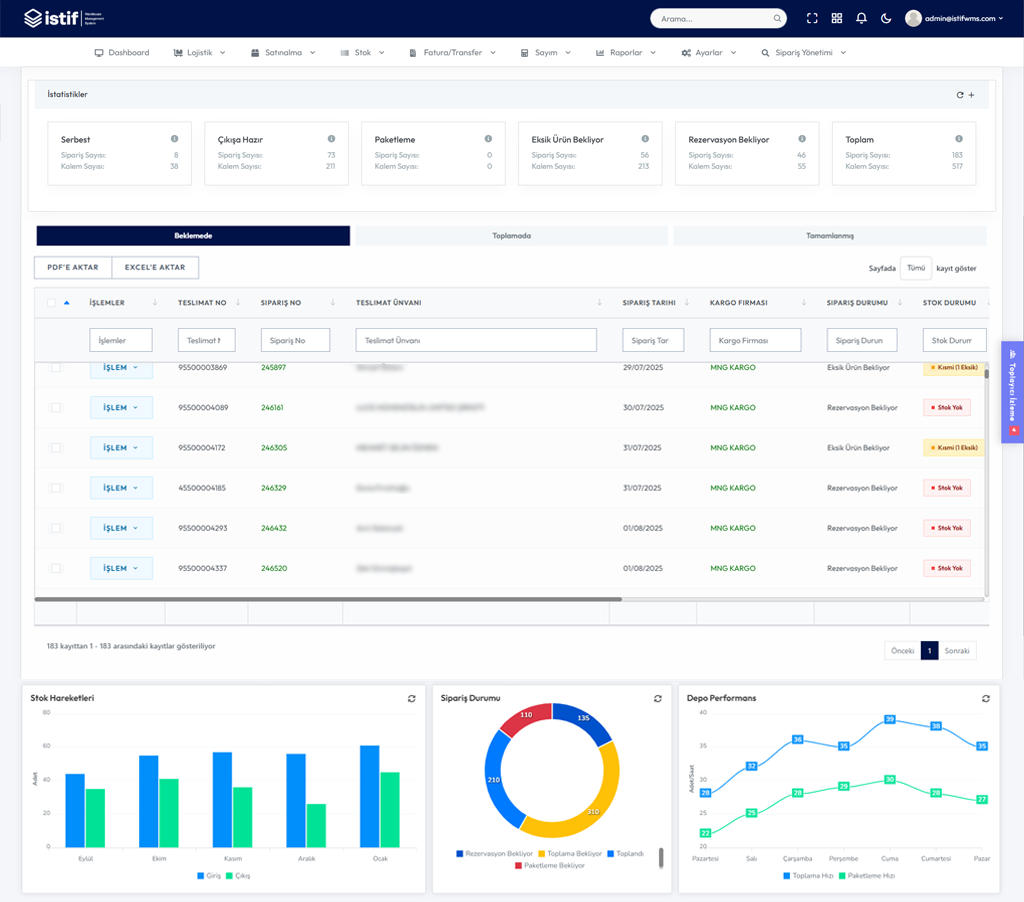Expand the Lojistik menu dropdown
This screenshot has width=1024, height=902.
pos(199,52)
